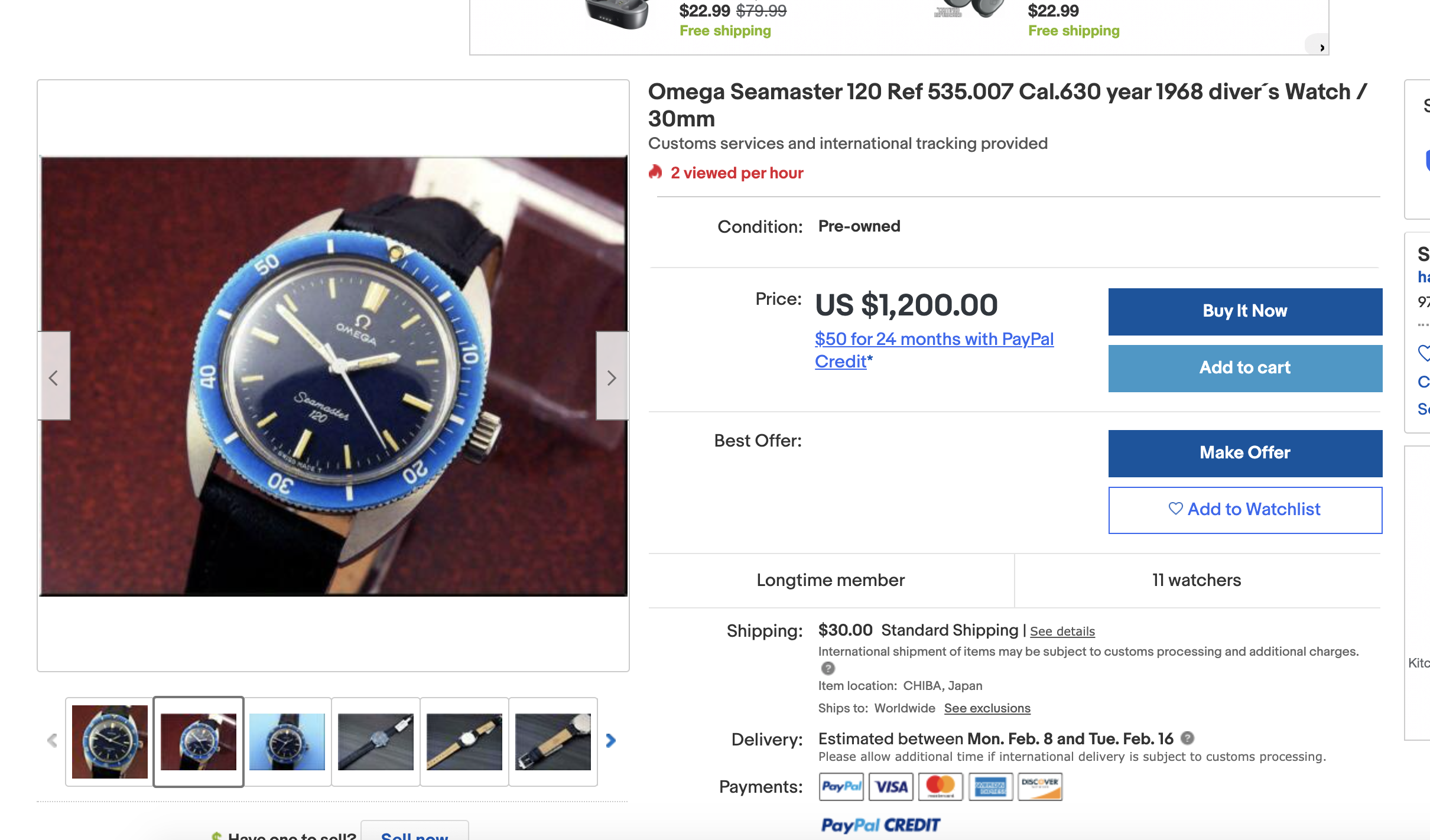Click the PayPal payment logo
This screenshot has height=840, width=1430.
841,786
